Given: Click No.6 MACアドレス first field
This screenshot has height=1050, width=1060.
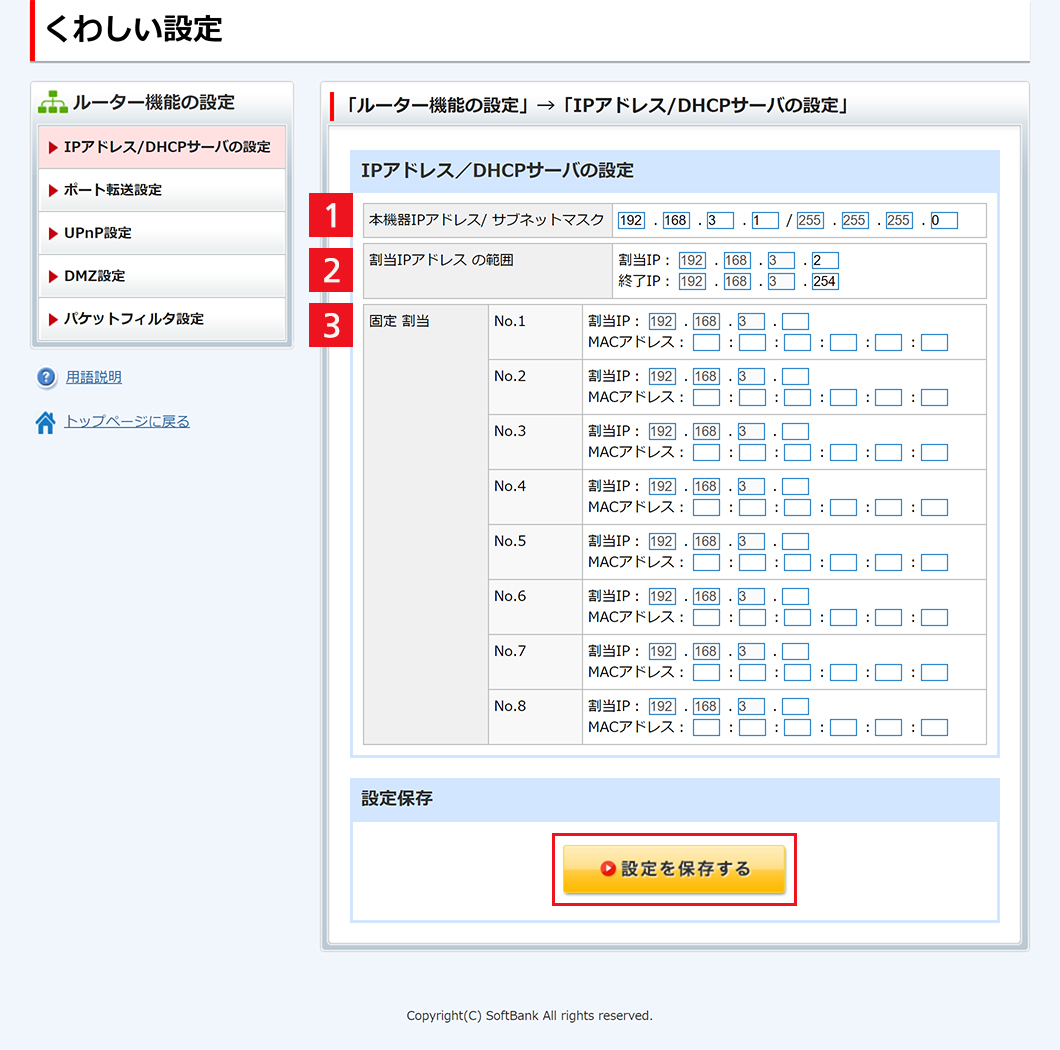Looking at the screenshot, I should pyautogui.click(x=706, y=617).
